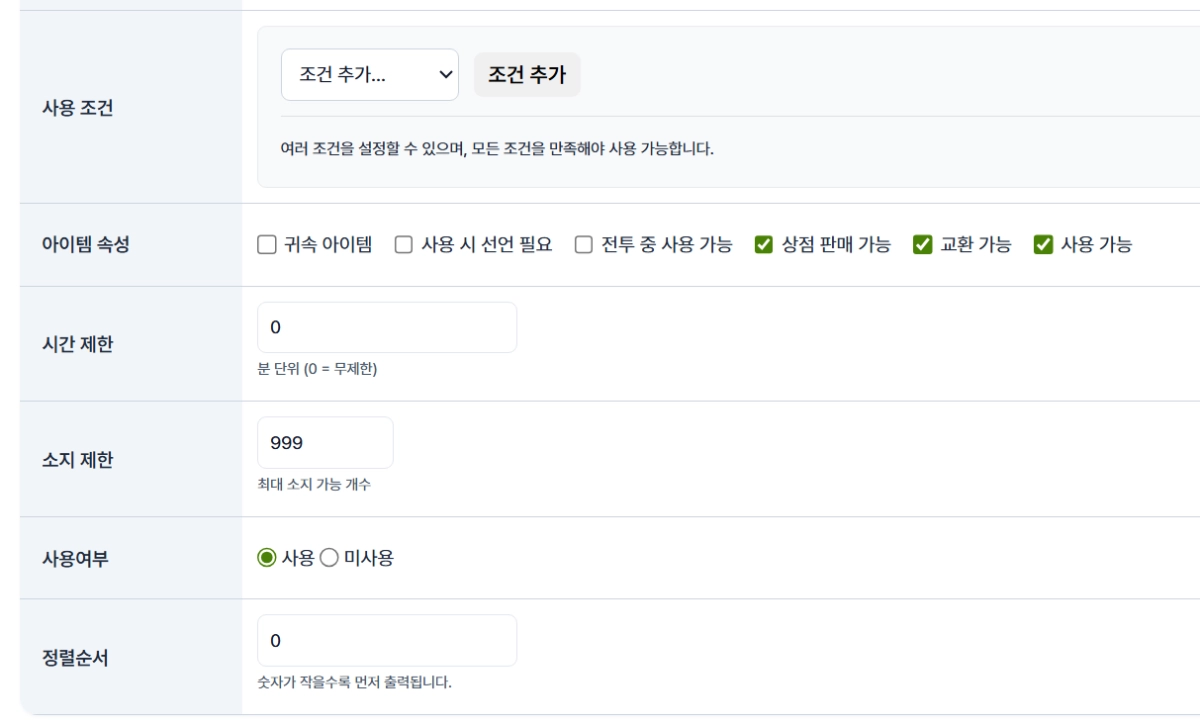The image size is (1200, 725).
Task: Choose the 미사용 radio option
Action: (329, 558)
